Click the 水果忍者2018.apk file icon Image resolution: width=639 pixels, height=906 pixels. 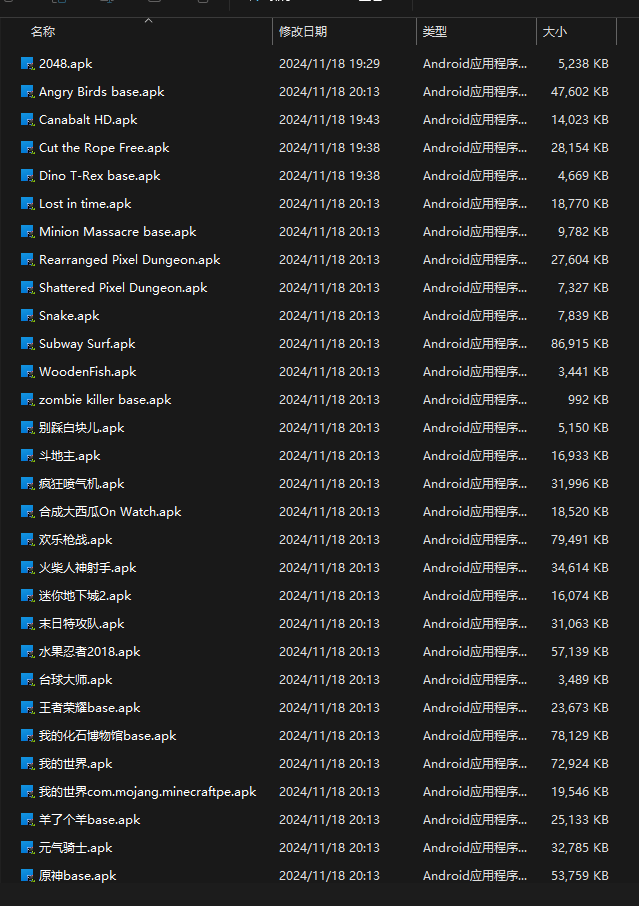tap(28, 652)
